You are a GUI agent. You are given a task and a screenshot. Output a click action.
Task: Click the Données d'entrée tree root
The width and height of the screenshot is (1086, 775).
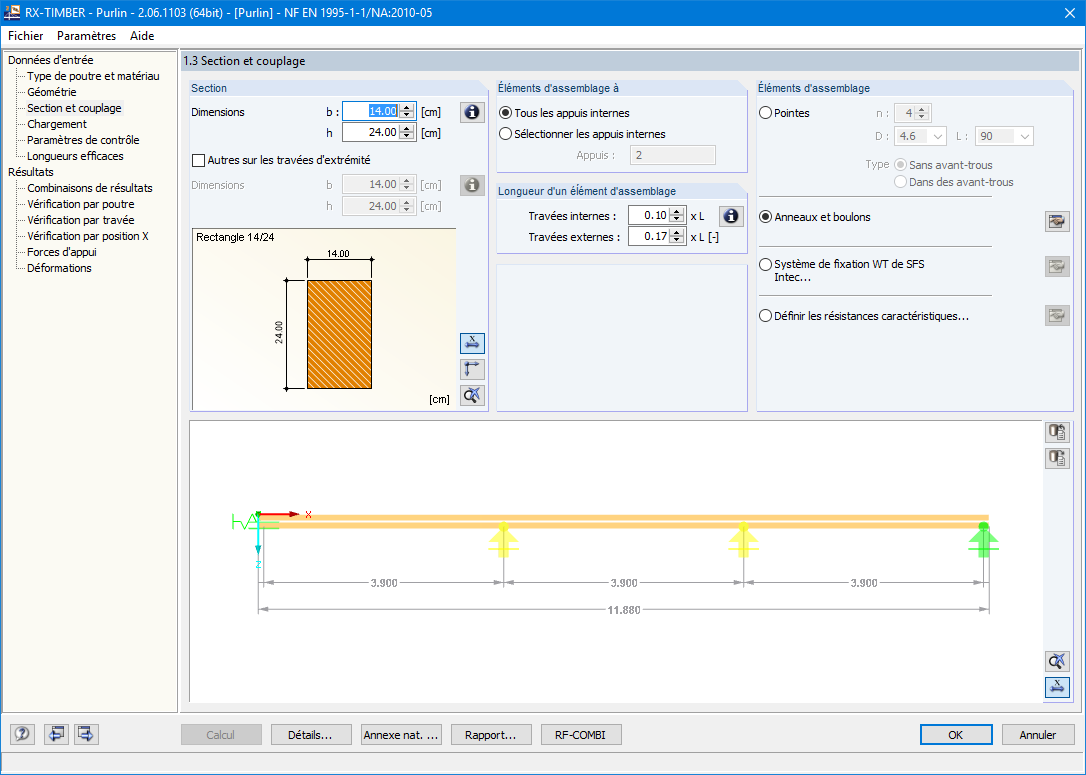51,60
